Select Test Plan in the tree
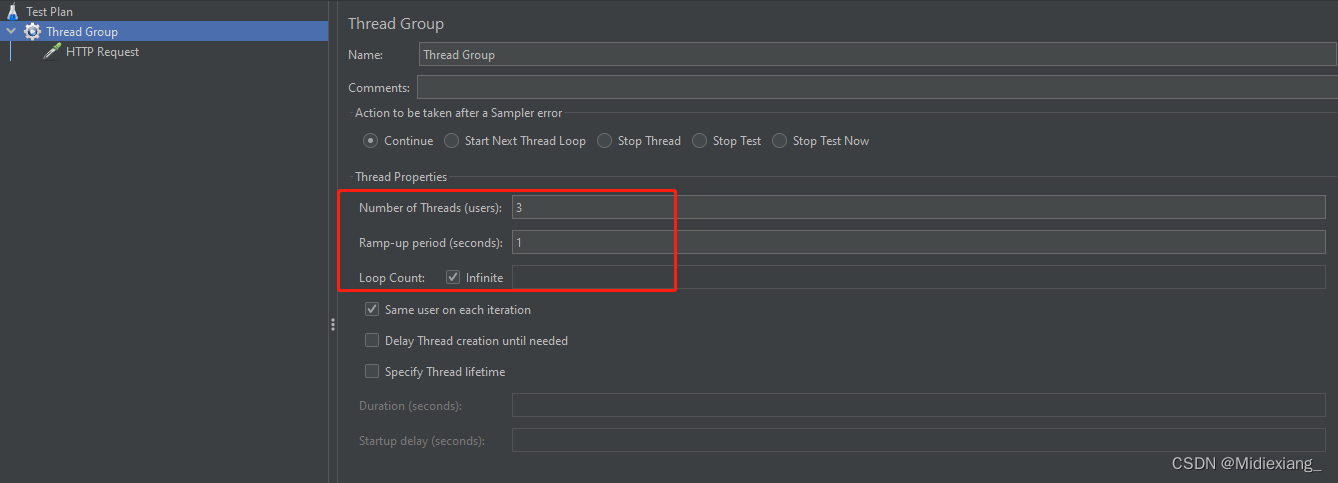 coord(49,12)
